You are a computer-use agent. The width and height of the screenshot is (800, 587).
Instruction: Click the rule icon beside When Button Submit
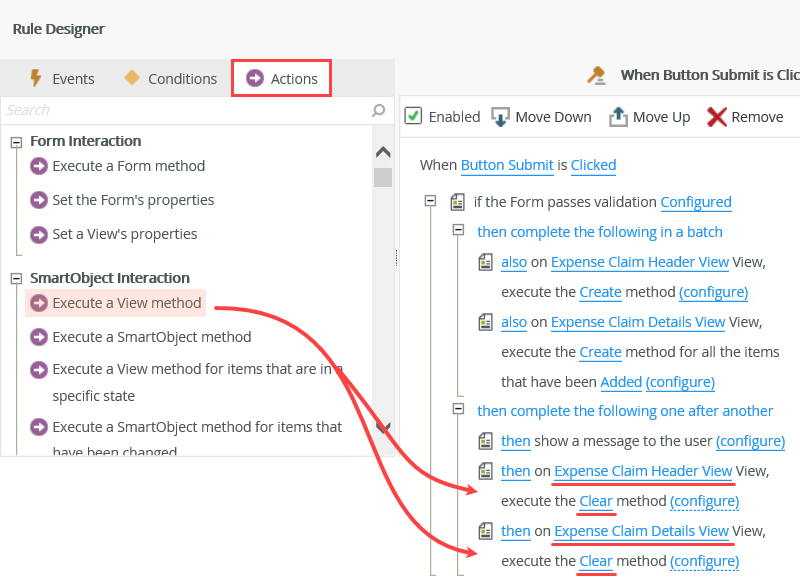click(597, 74)
